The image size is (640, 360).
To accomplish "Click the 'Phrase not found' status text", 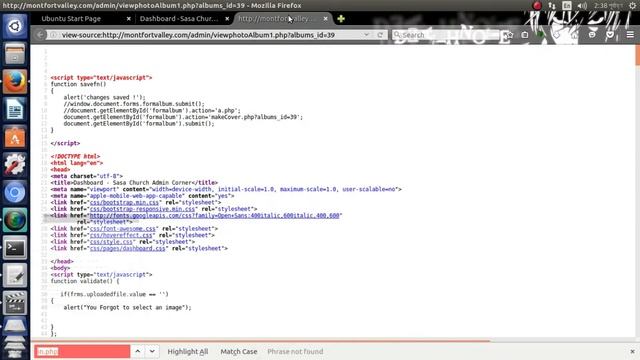I will point(295,351).
